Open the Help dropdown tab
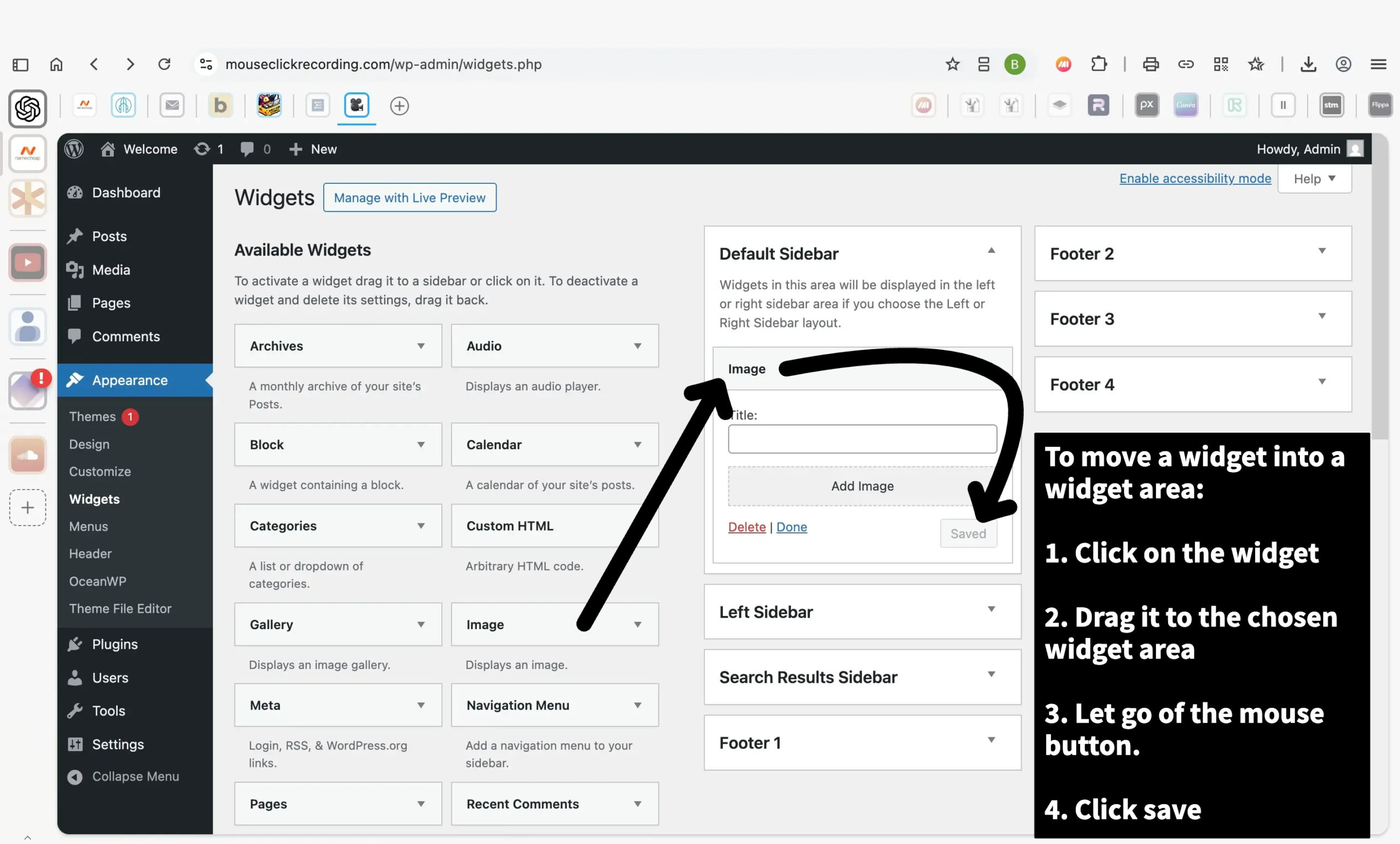Image resolution: width=1400 pixels, height=844 pixels. 1314,178
